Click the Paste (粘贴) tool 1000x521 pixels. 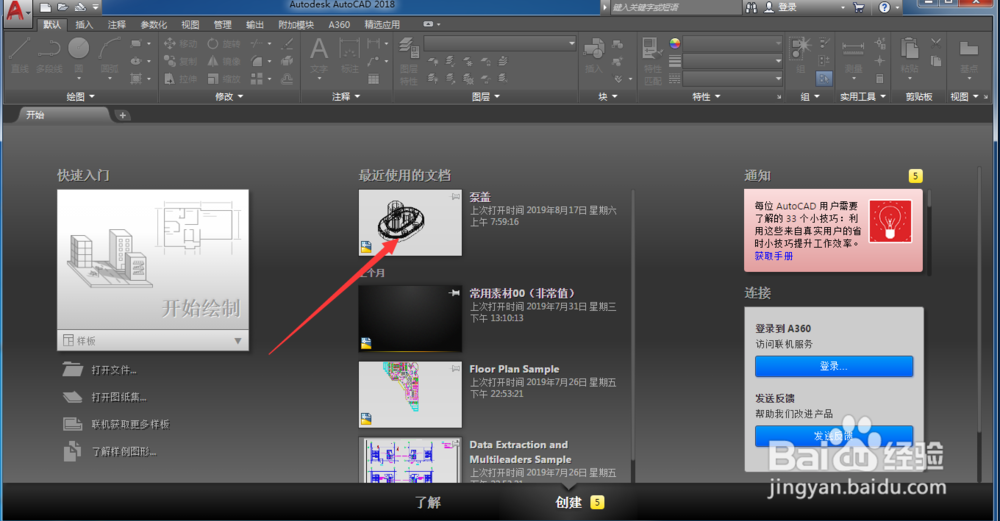coord(909,56)
